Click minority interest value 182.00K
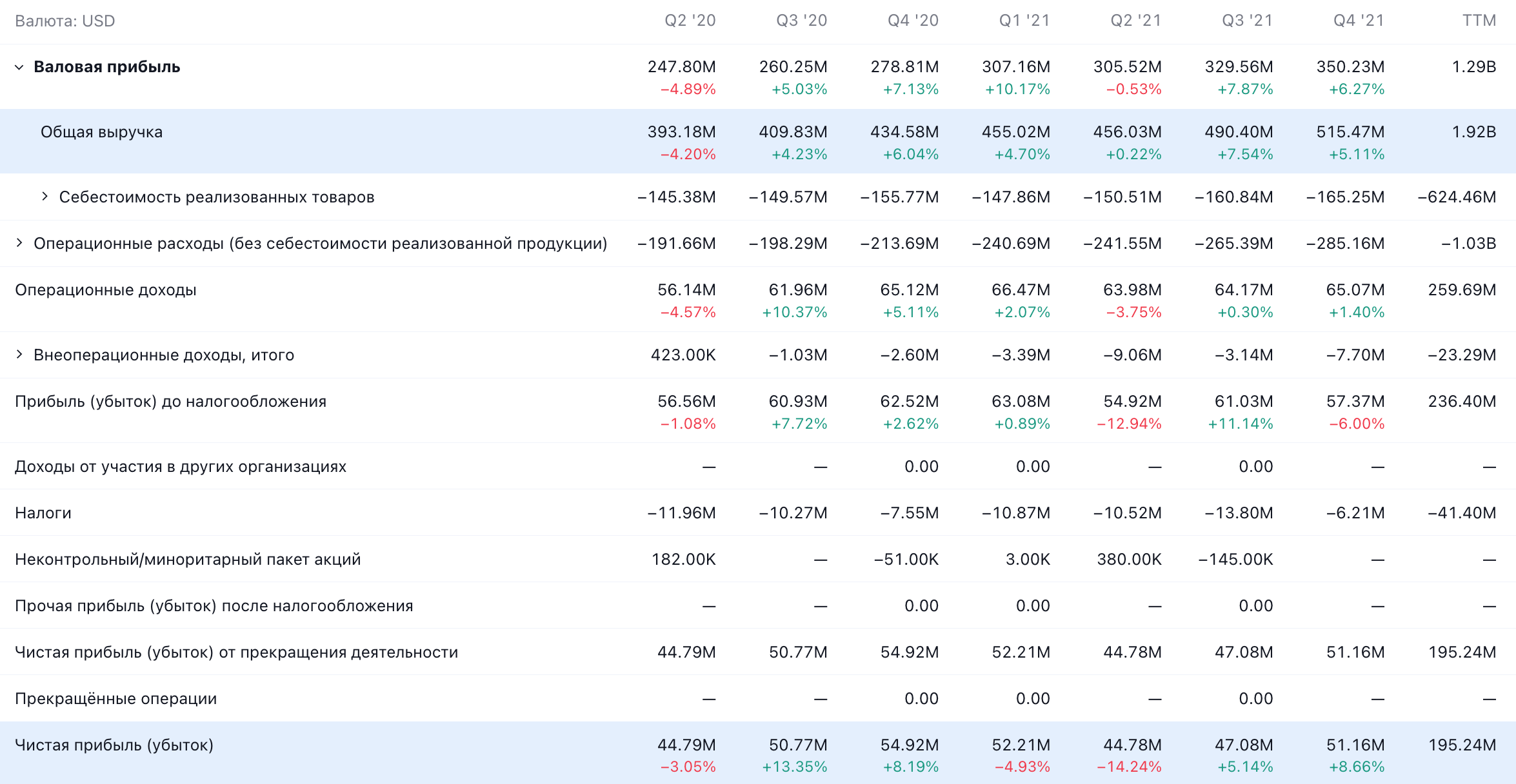Viewport: 1516px width, 784px height. click(x=684, y=560)
